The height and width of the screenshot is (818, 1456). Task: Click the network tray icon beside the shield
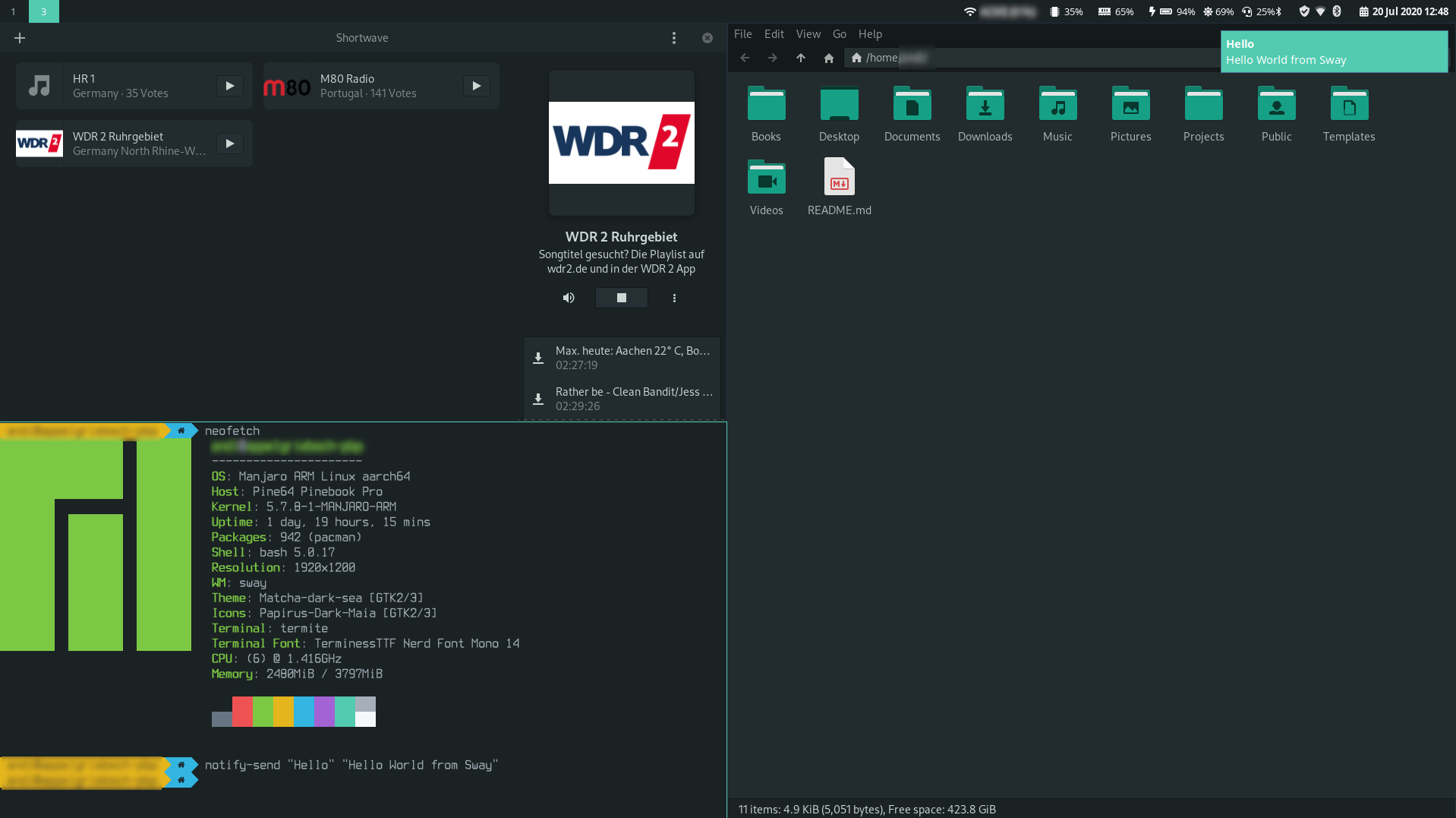tap(1321, 11)
